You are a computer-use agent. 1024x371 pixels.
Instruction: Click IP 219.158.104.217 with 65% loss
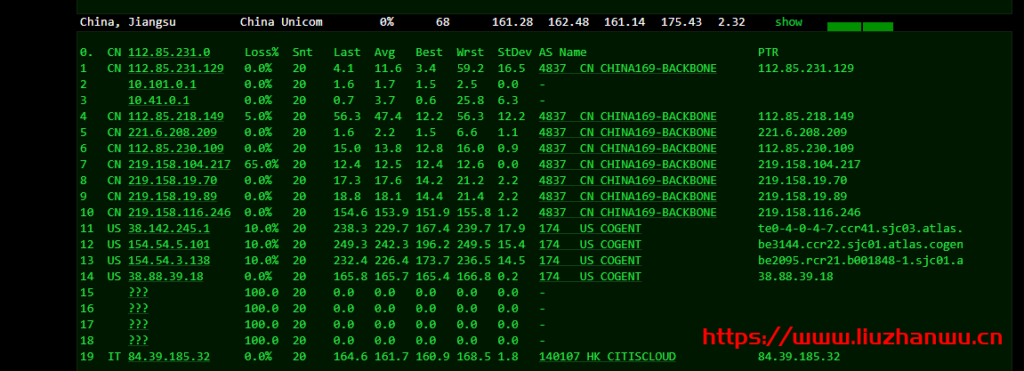(180, 165)
